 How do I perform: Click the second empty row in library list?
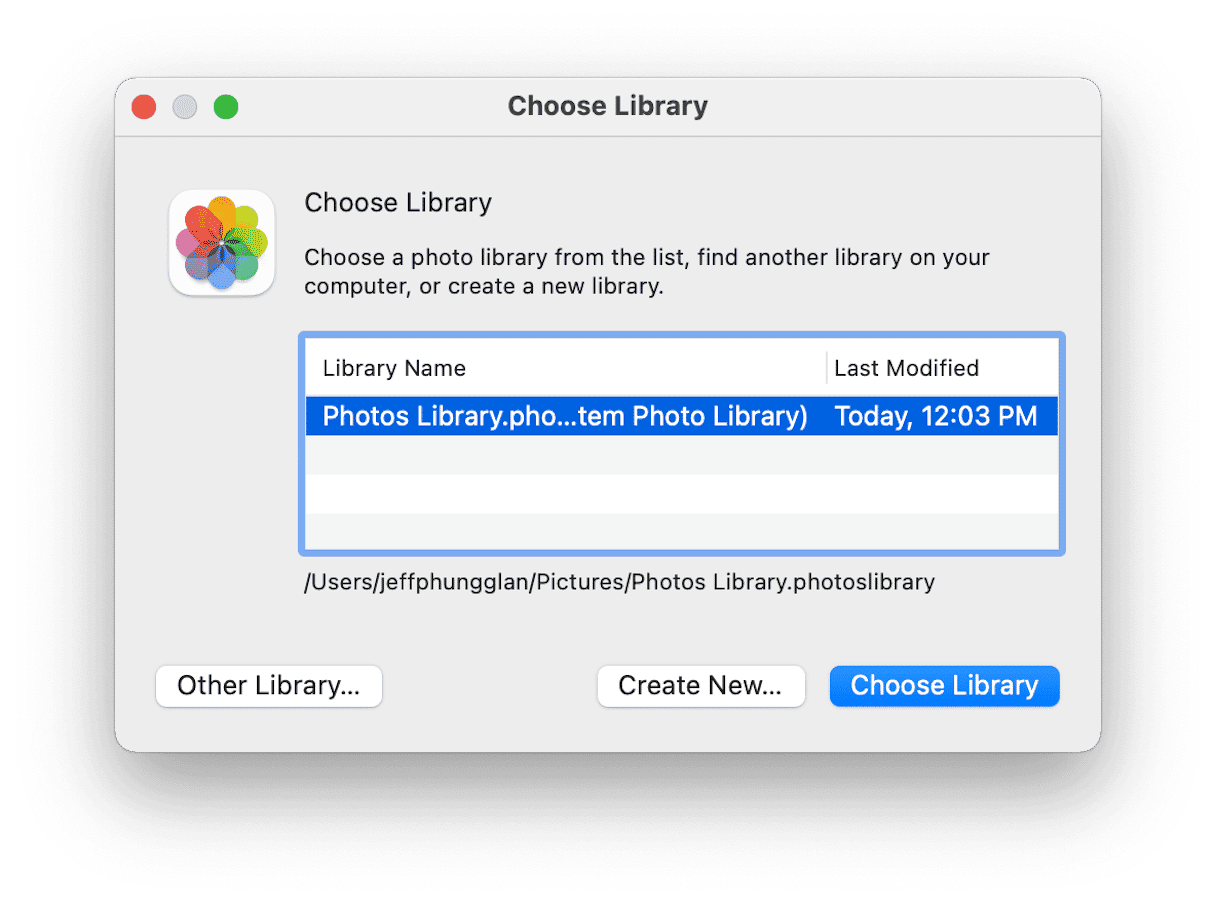(680, 494)
